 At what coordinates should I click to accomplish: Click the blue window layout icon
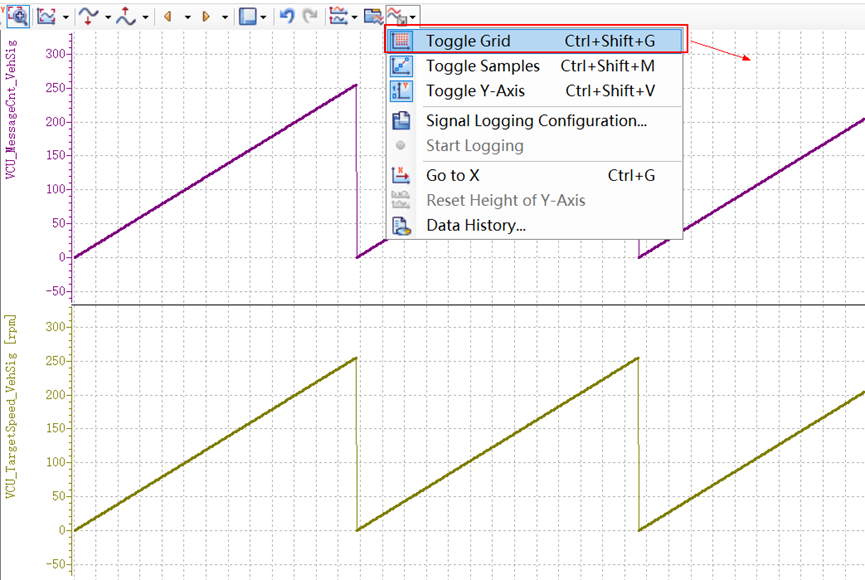(247, 17)
